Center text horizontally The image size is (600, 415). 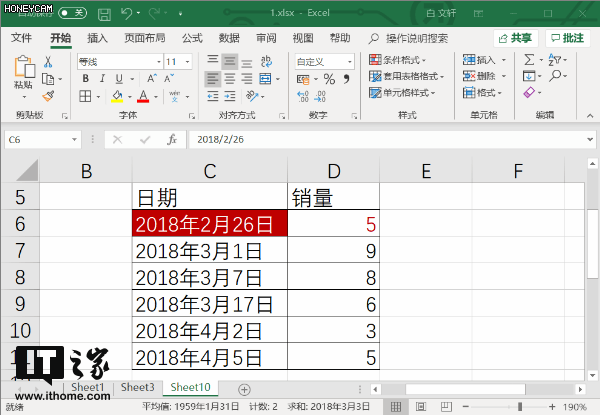click(230, 79)
